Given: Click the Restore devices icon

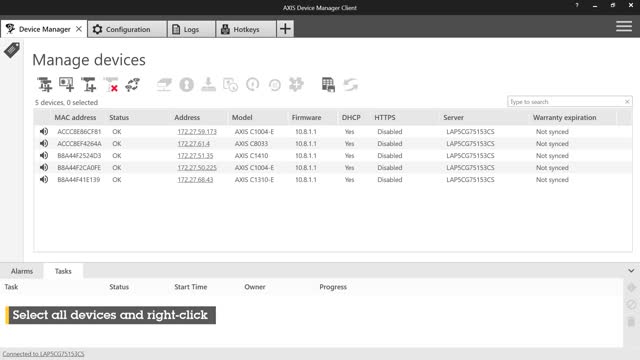Looking at the screenshot, I should click(x=275, y=85).
